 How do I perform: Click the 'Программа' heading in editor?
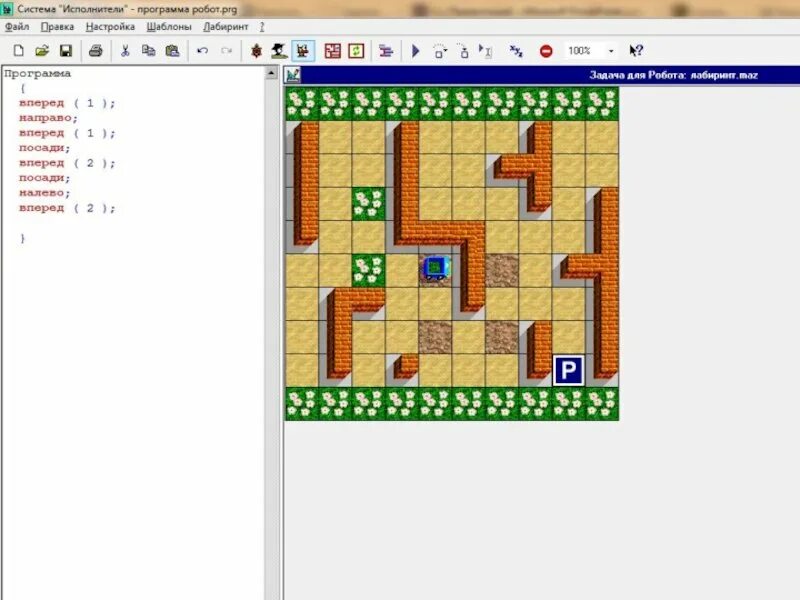click(x=37, y=73)
